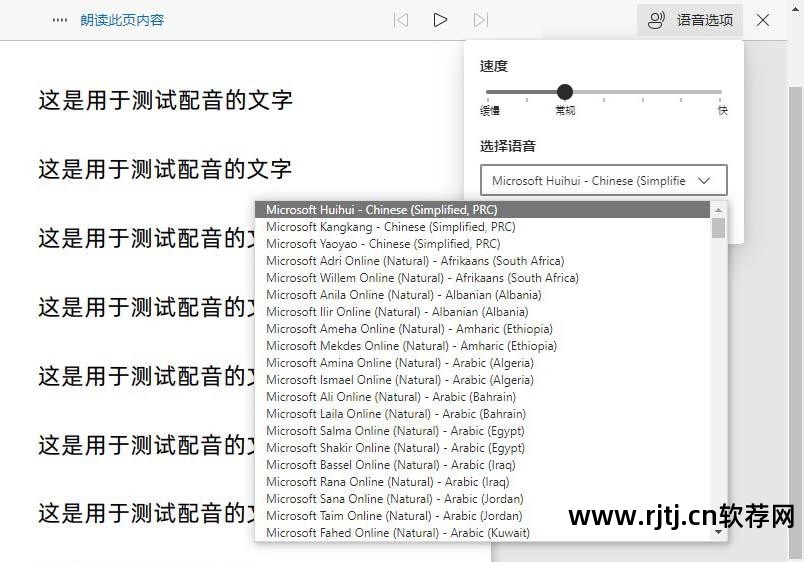Play the read aloud audio
Screen dimensions: 804x562
(x=440, y=20)
